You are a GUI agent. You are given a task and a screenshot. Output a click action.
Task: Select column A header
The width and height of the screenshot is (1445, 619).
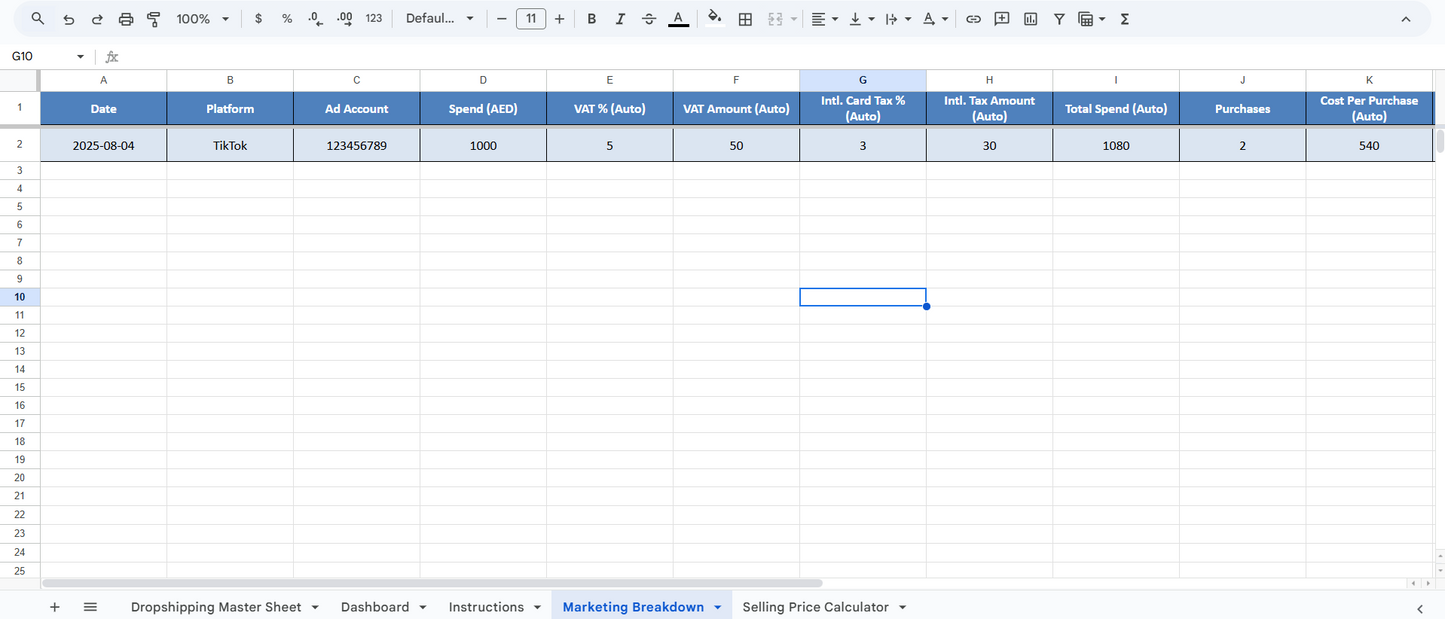click(104, 80)
